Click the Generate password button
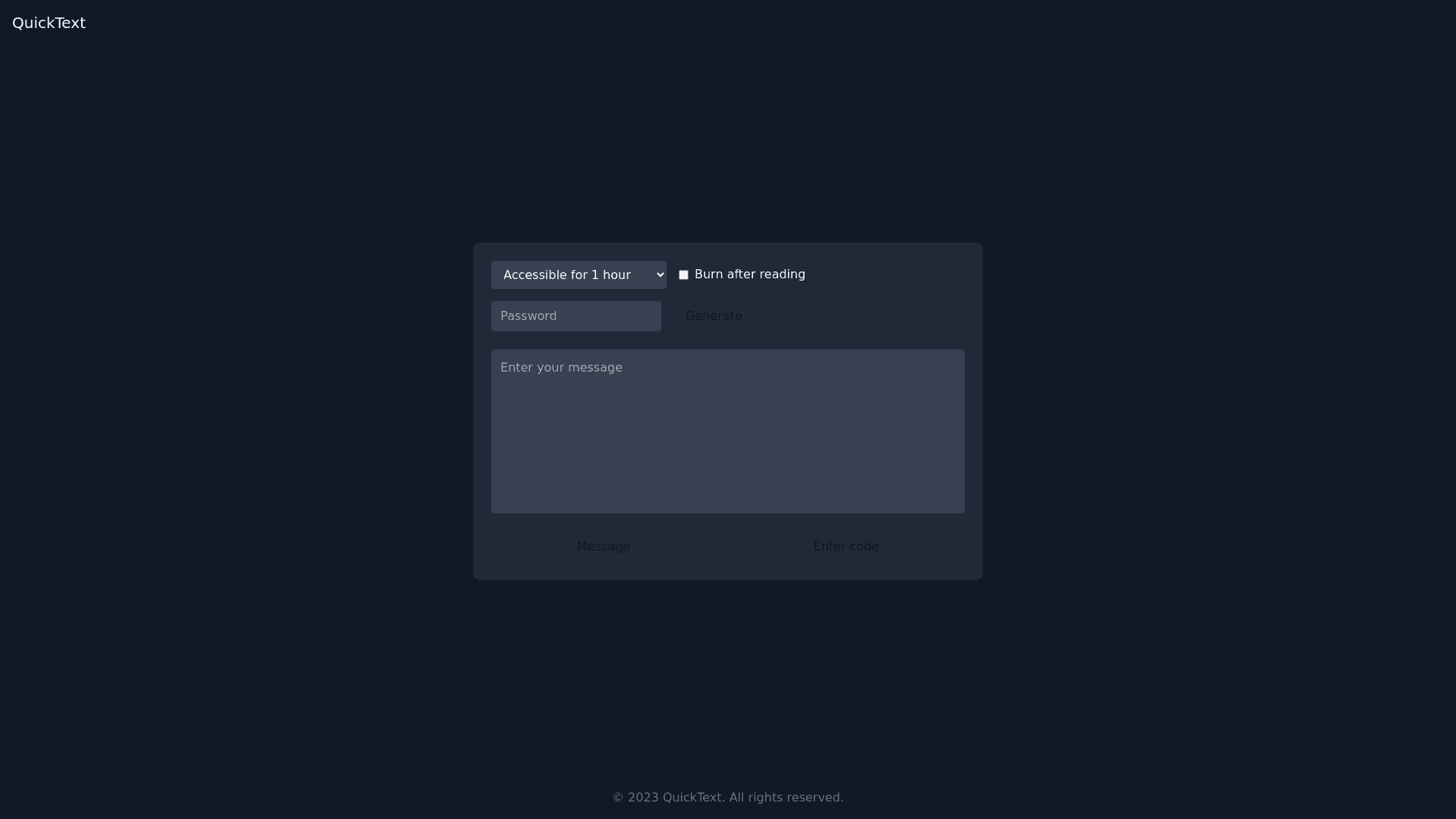The image size is (1456, 819). [x=714, y=316]
